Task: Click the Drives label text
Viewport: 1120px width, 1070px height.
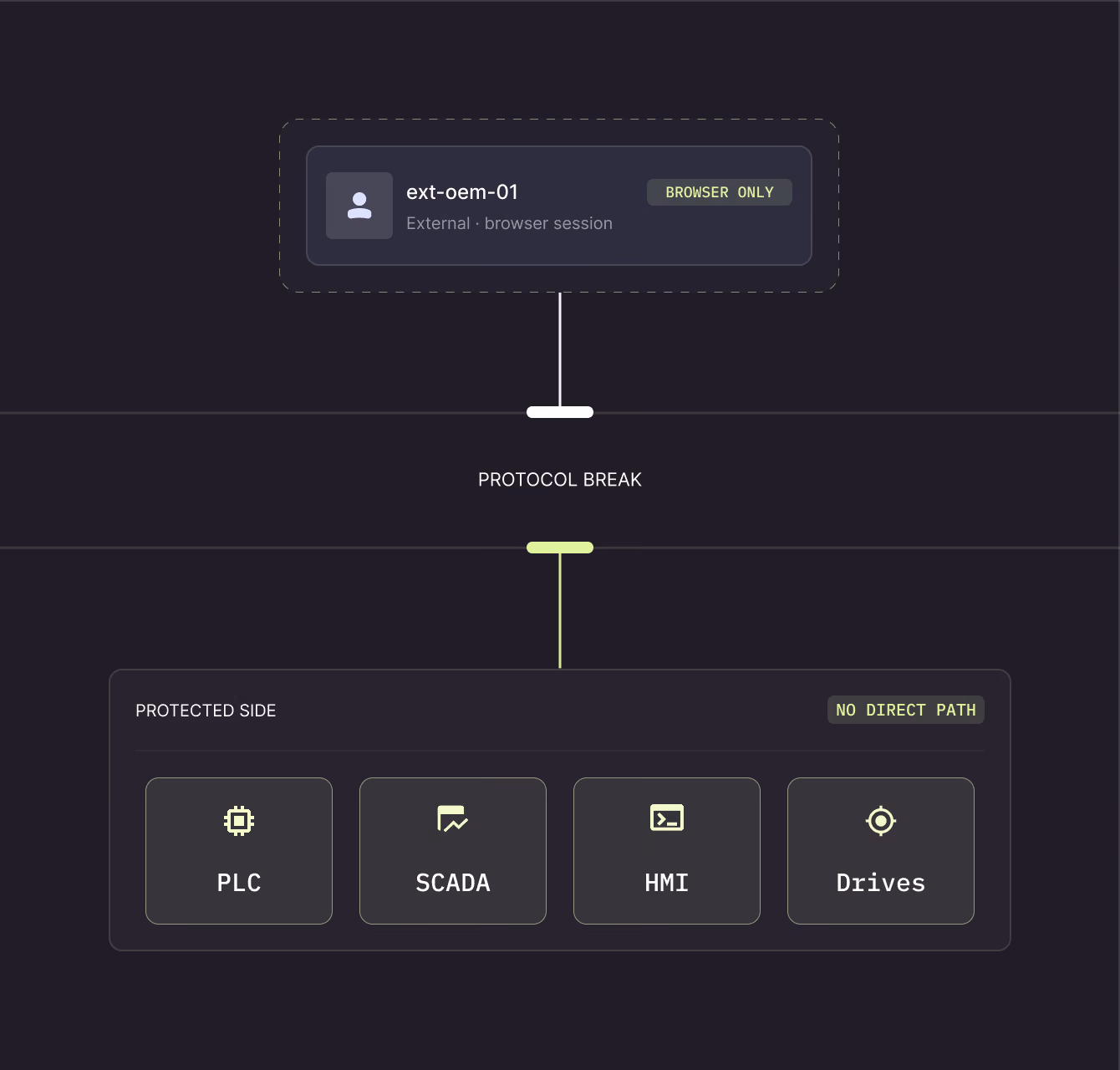Action: click(881, 883)
